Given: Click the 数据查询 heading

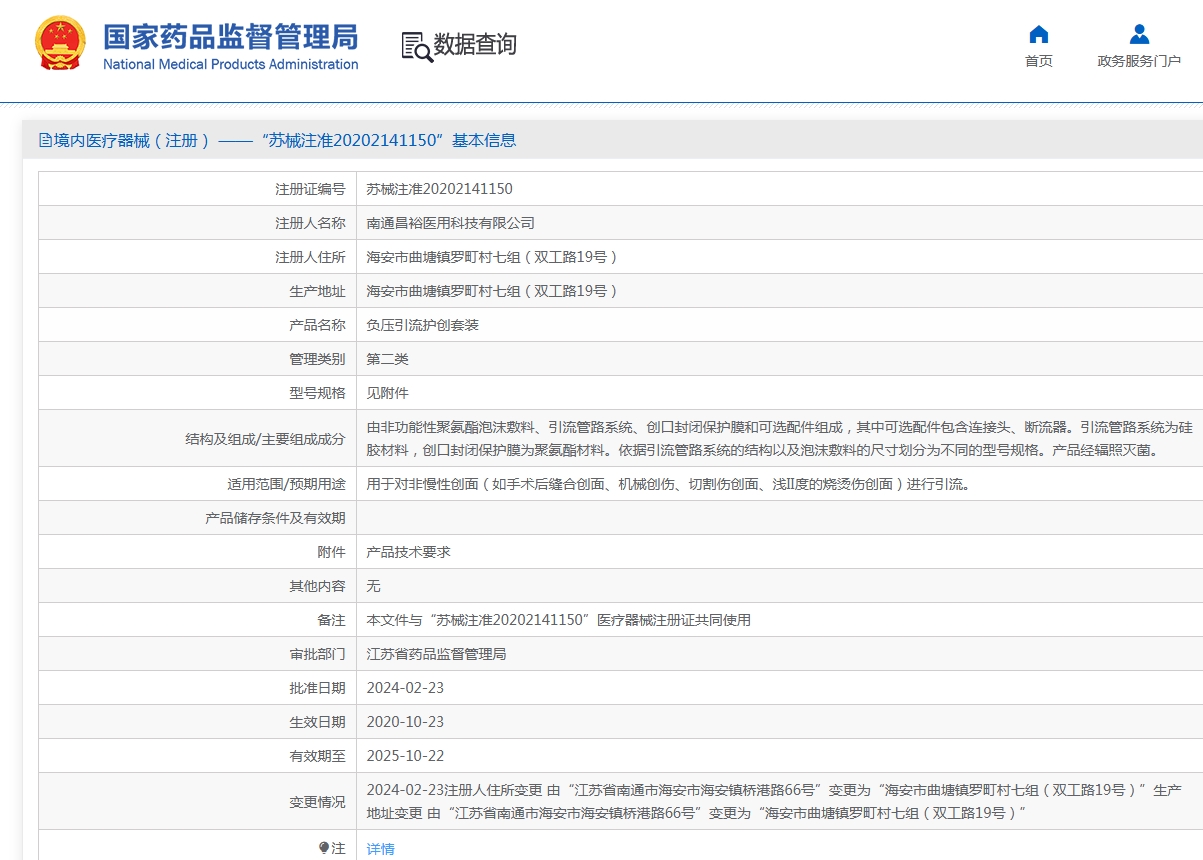Looking at the screenshot, I should [475, 45].
